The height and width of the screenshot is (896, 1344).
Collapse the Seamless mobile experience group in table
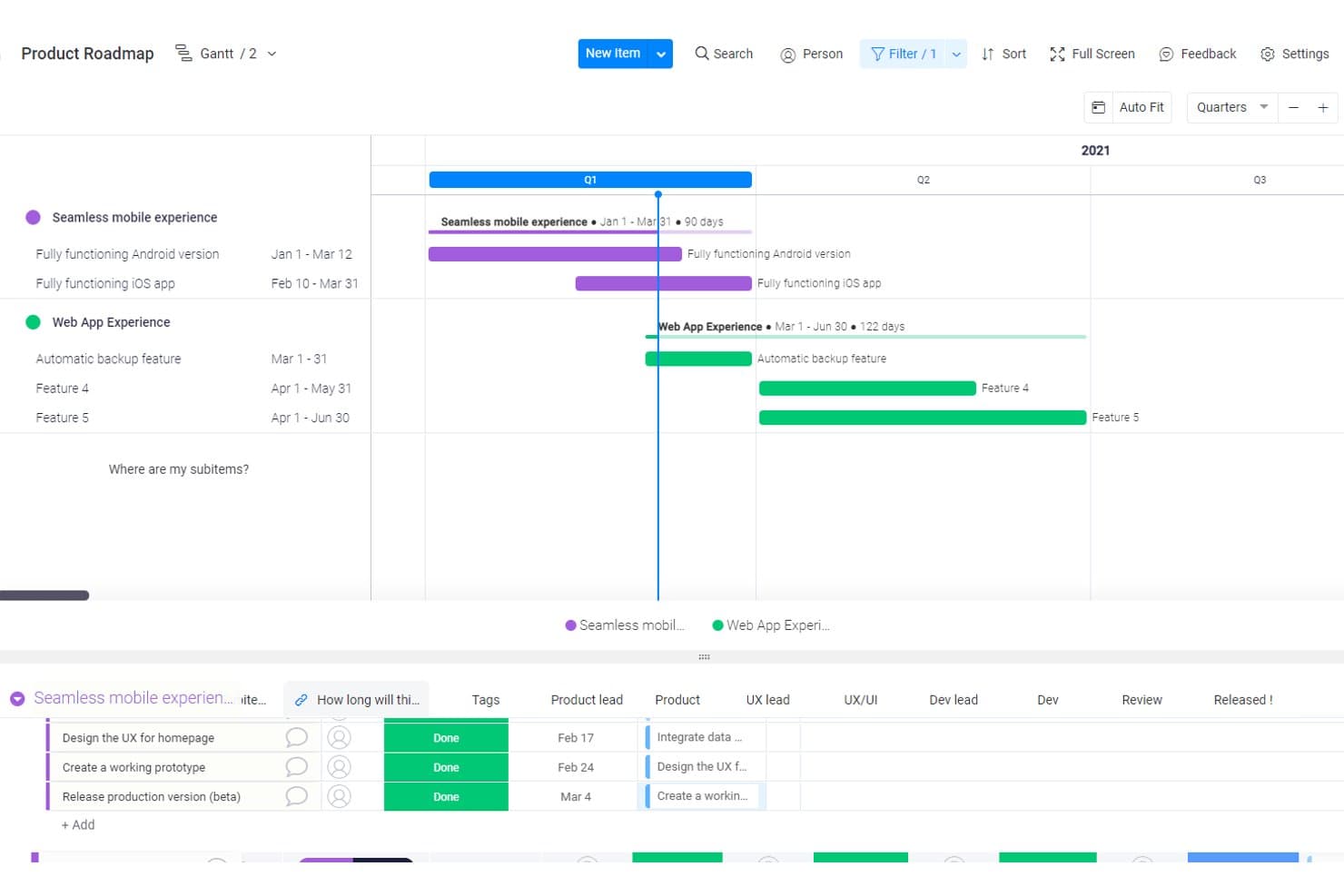click(x=17, y=698)
